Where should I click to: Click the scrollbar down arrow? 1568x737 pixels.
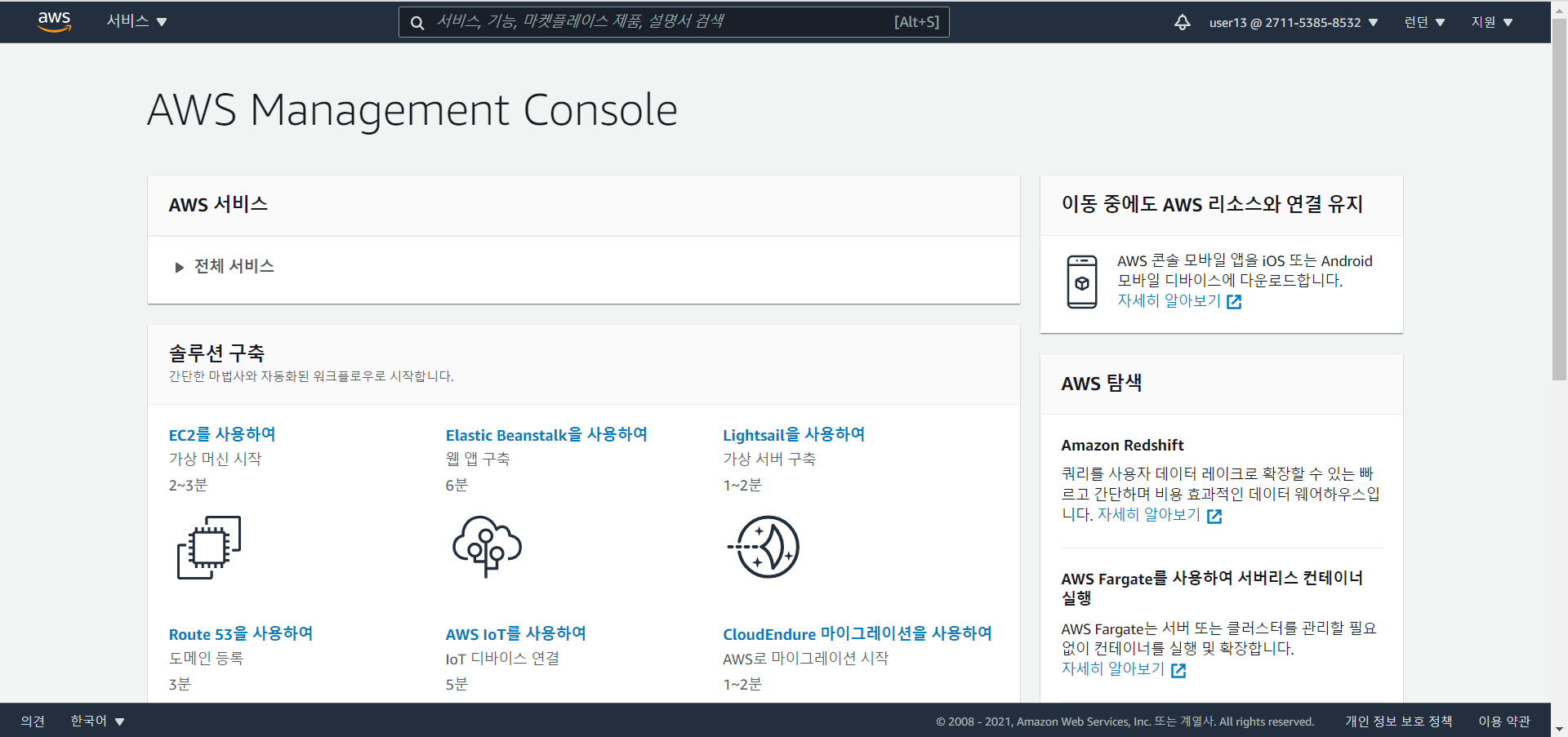(1559, 729)
